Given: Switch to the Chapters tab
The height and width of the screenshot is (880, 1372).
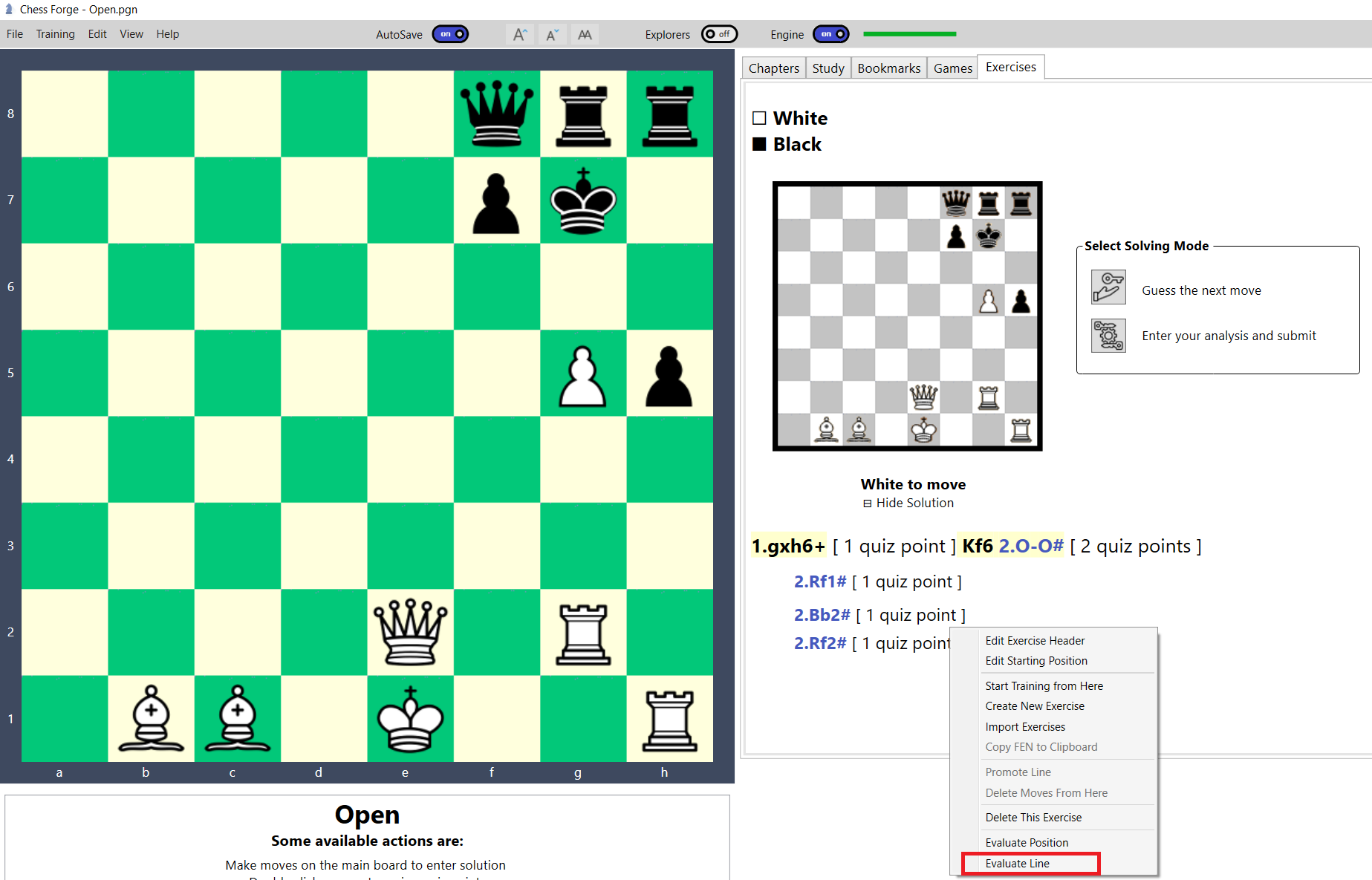Looking at the screenshot, I should click(x=773, y=67).
